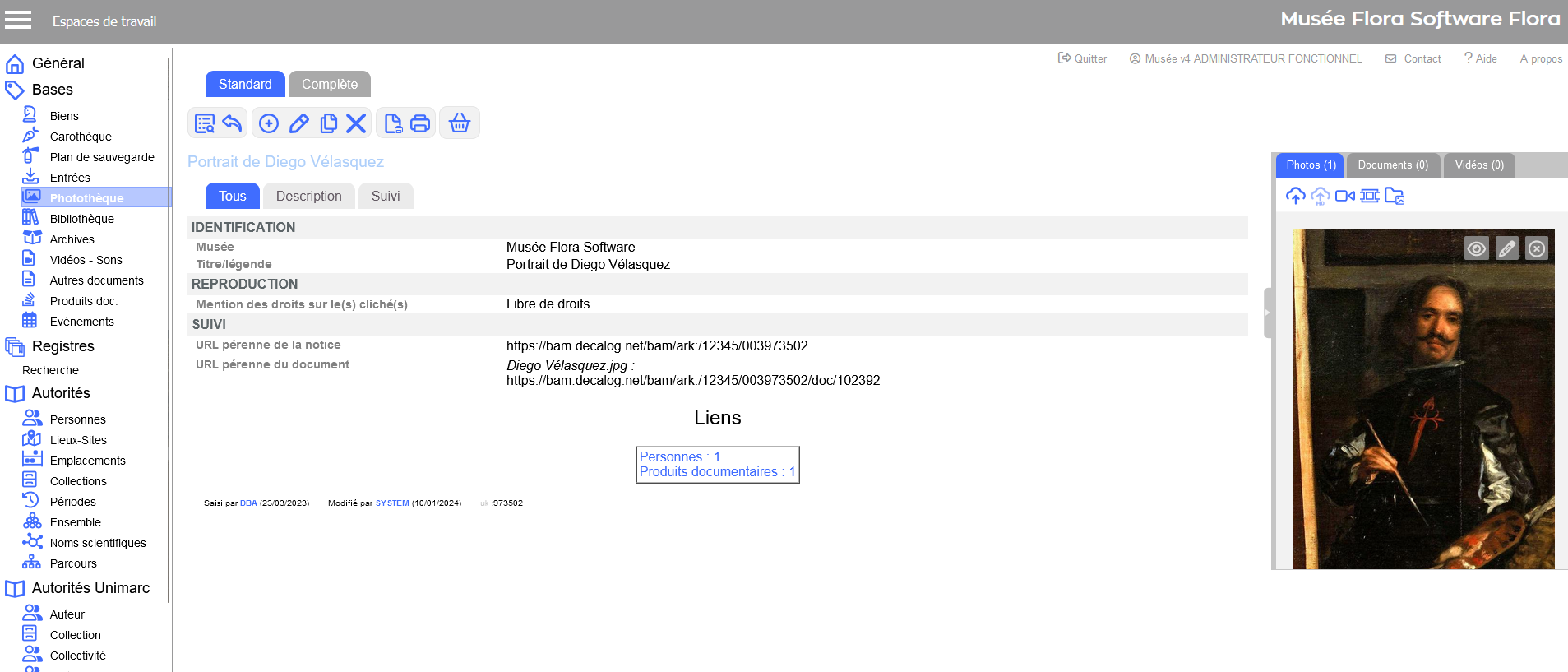Remove the photo using circled X icon
1568x672 pixels.
(1537, 248)
